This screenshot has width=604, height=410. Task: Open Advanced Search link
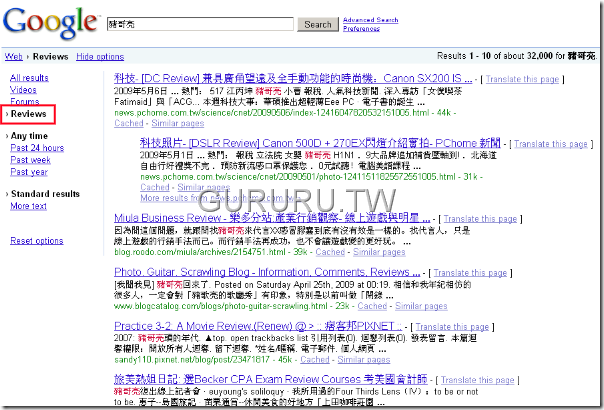pos(371,20)
